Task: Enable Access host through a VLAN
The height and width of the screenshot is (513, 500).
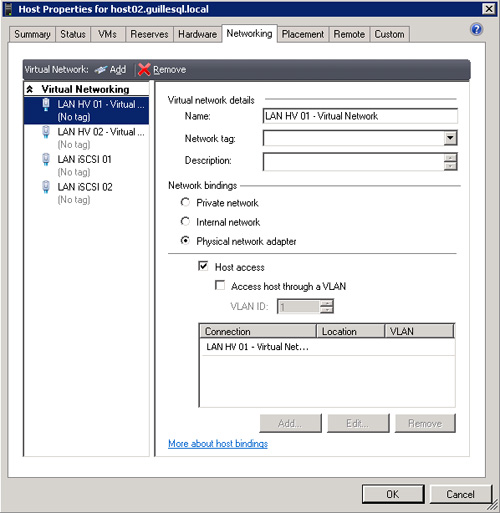Action: (220, 285)
